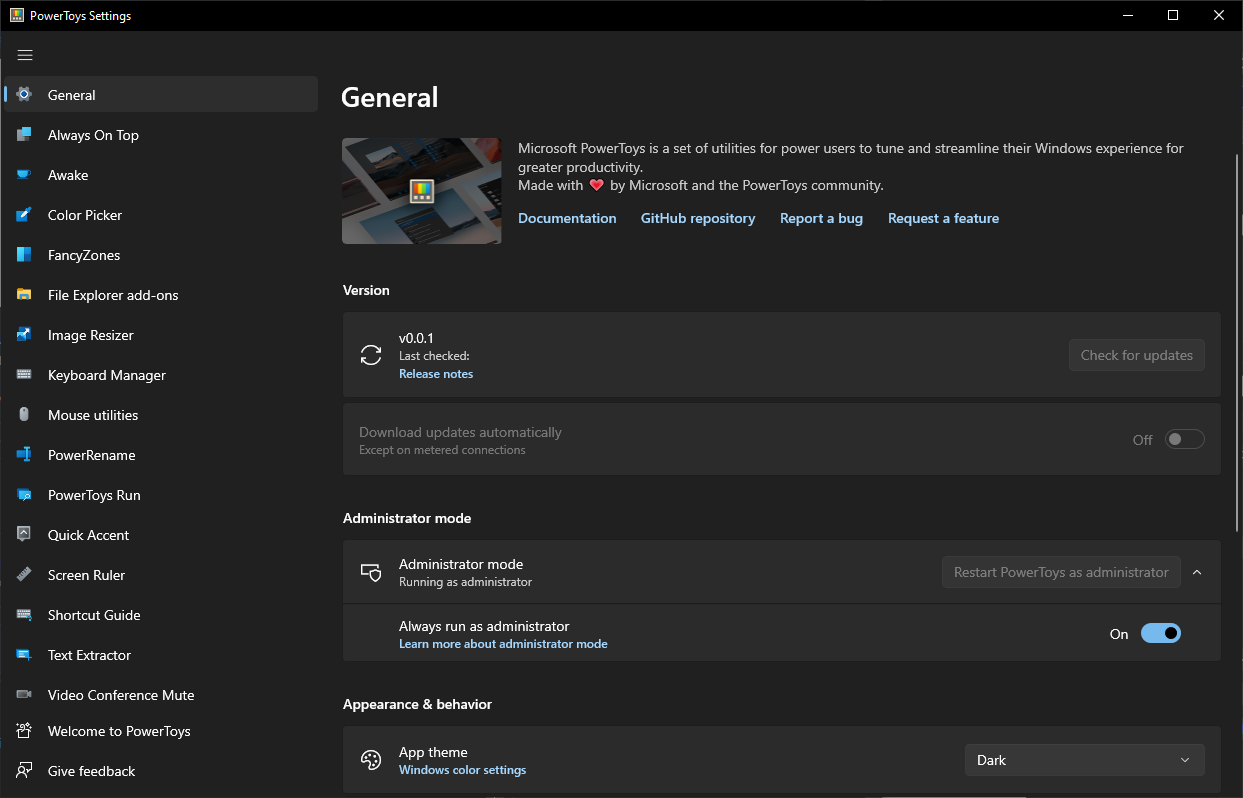This screenshot has width=1243, height=798.
Task: Go to the FancyZones settings page
Action: [161, 255]
